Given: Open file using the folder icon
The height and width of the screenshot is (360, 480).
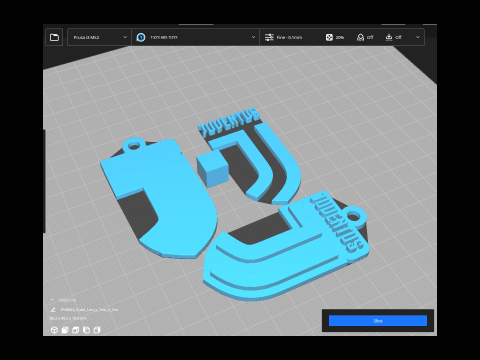Looking at the screenshot, I should (x=54, y=37).
